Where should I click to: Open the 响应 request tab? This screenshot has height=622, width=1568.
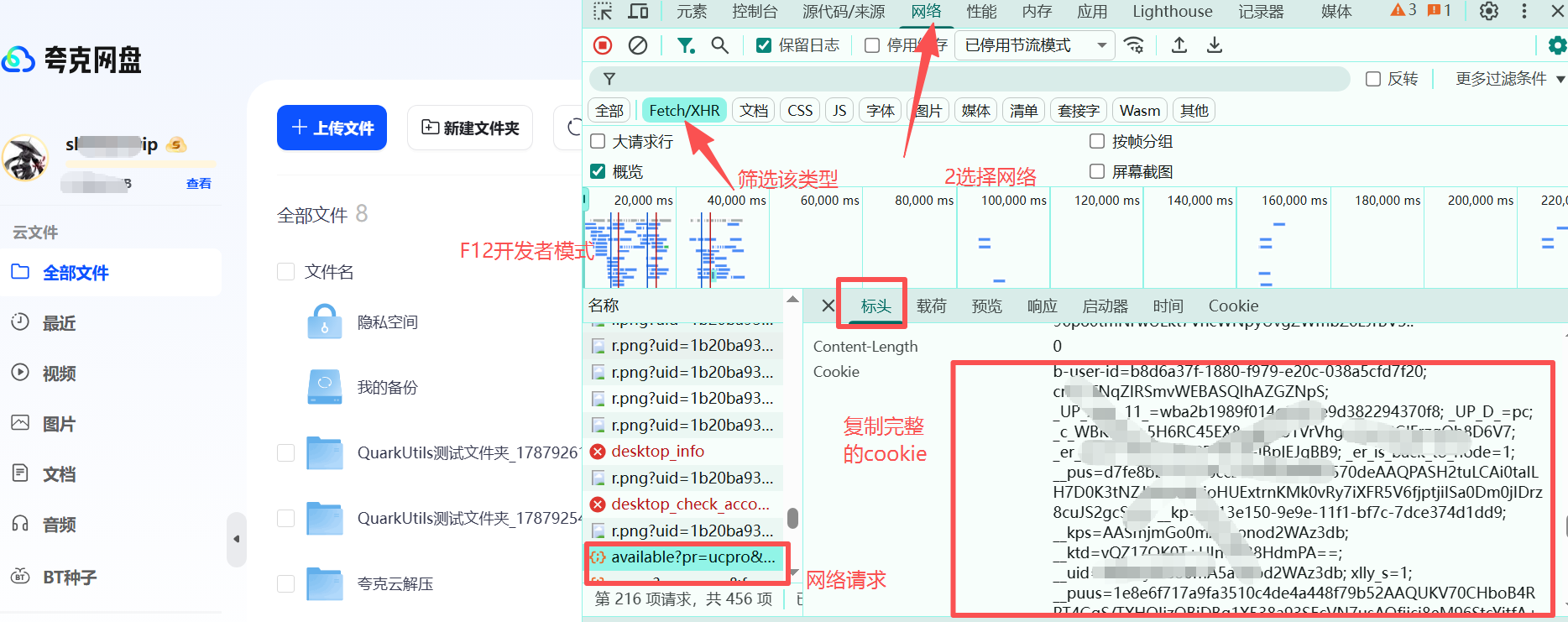tap(1042, 306)
